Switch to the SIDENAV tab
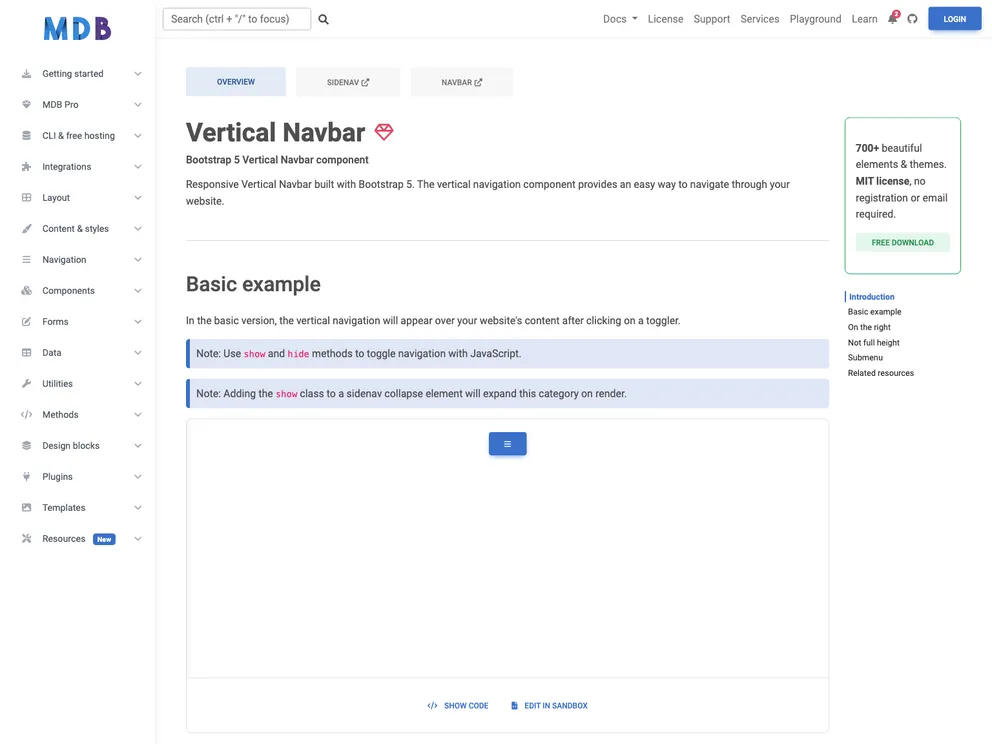This screenshot has height=744, width=992. click(x=347, y=81)
